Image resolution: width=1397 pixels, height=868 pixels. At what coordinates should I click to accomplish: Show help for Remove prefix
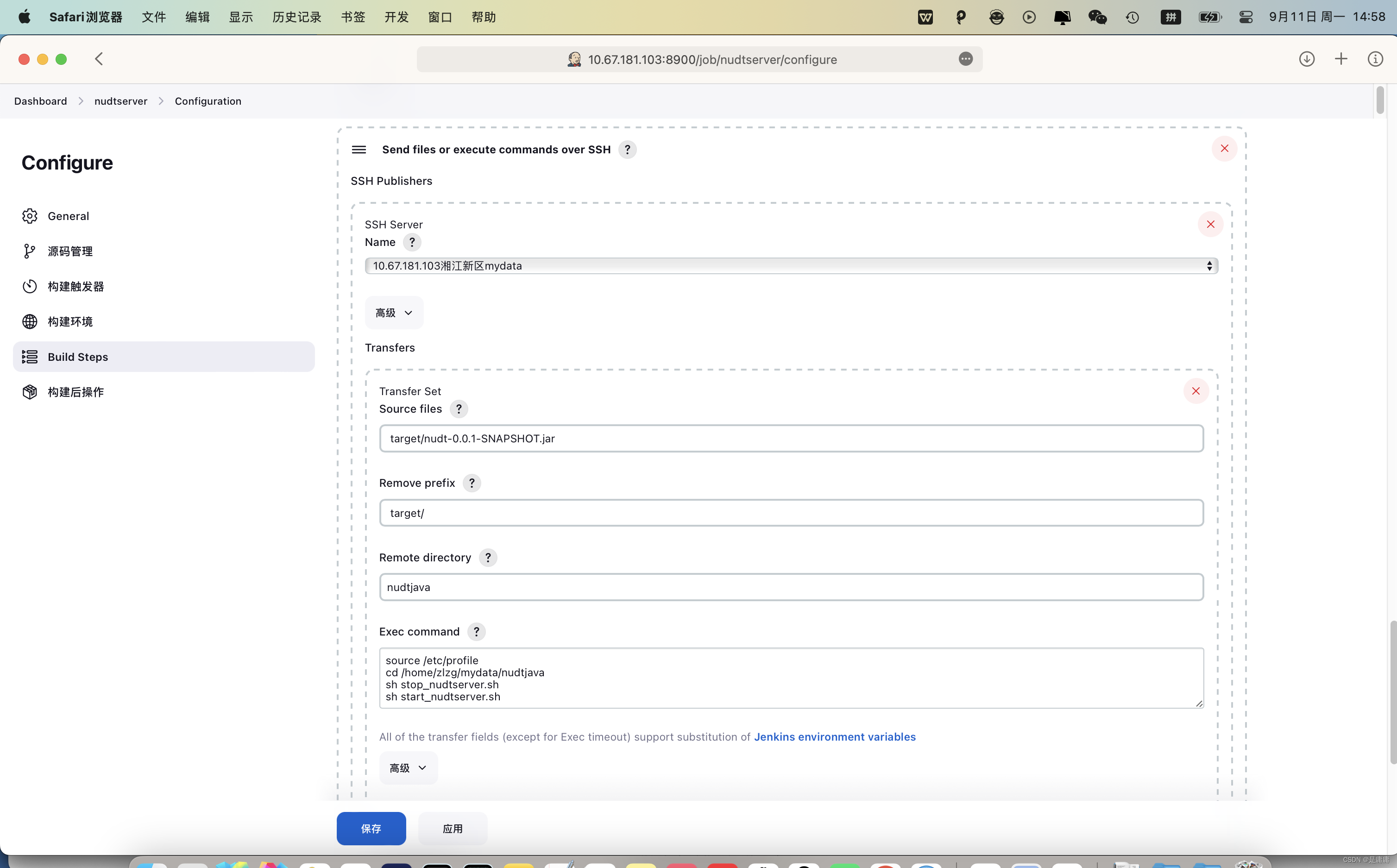pyautogui.click(x=472, y=483)
